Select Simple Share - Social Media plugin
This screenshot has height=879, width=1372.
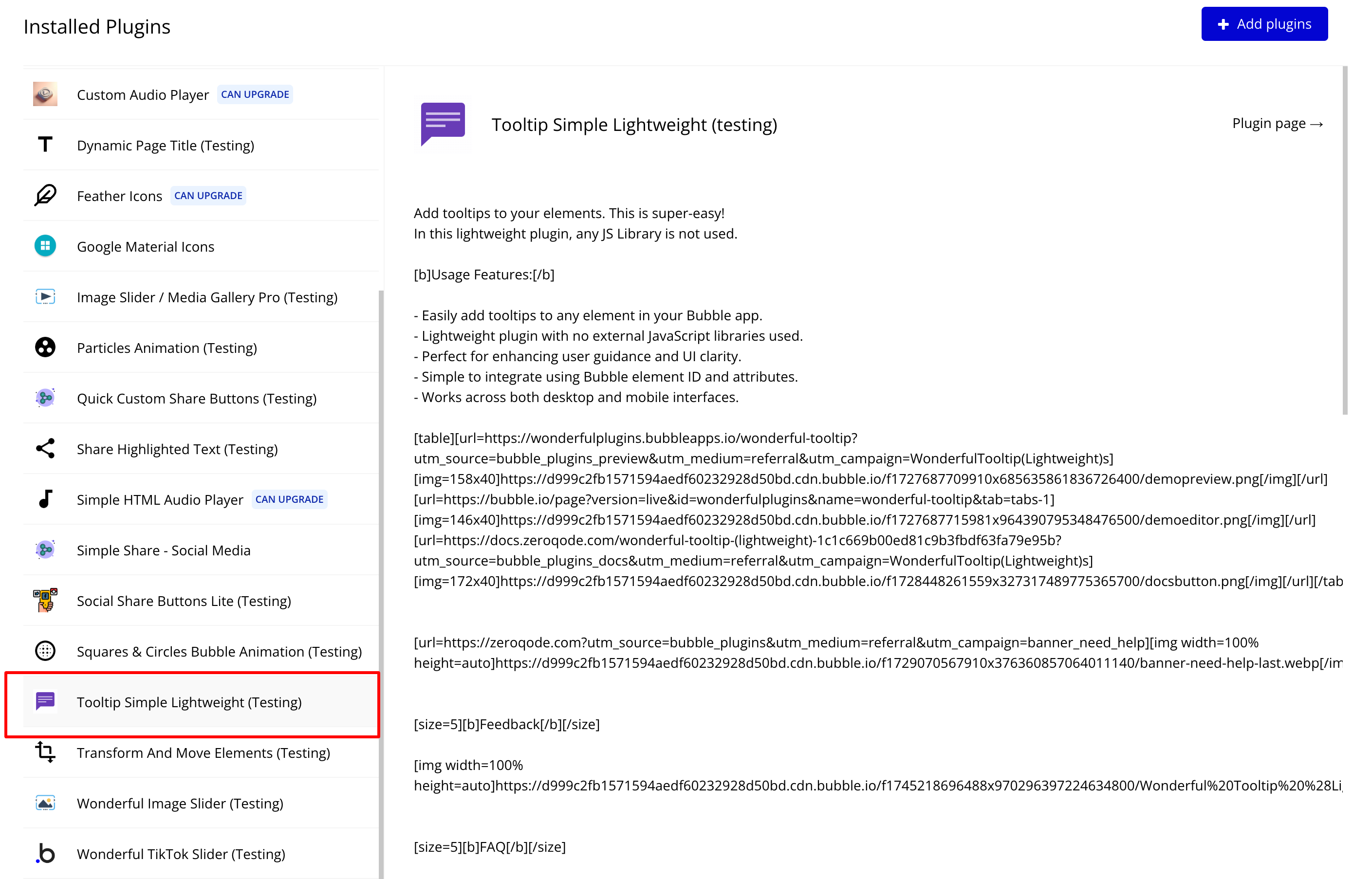click(163, 550)
